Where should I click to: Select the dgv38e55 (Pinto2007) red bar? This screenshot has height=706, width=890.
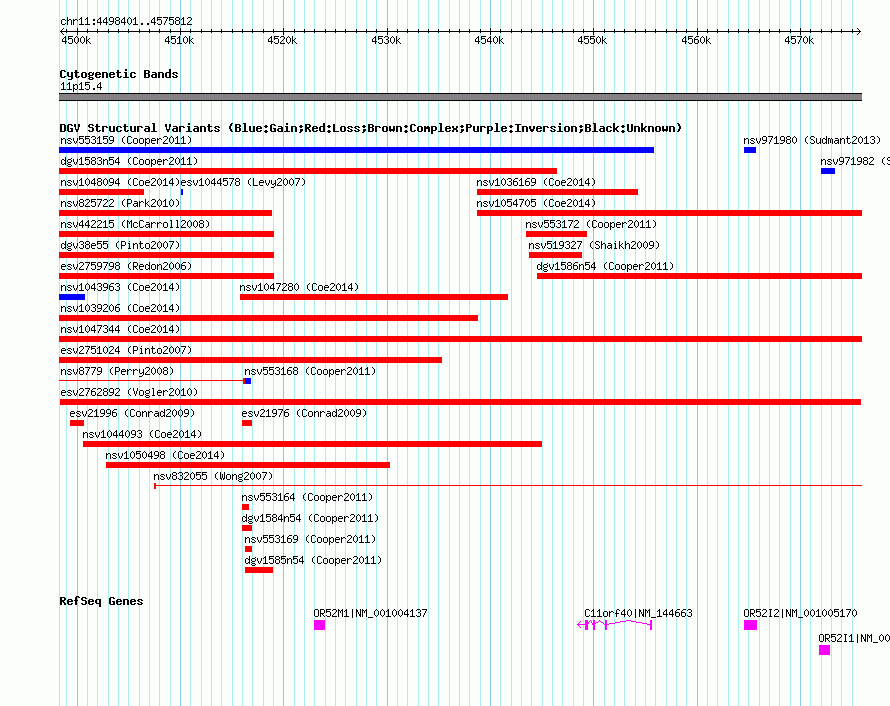pyautogui.click(x=166, y=255)
